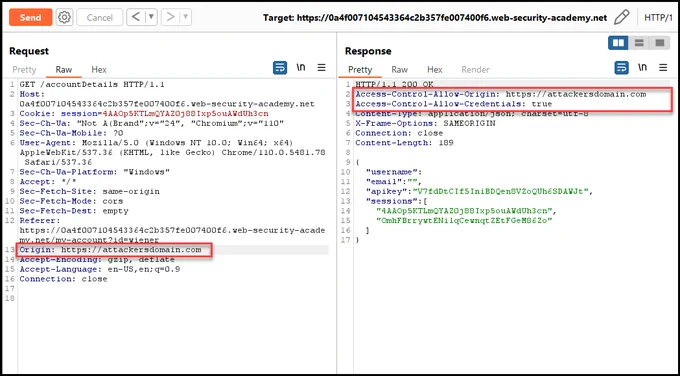The width and height of the screenshot is (680, 376).
Task: Select top-bottom stacked layout icon
Action: 639,43
